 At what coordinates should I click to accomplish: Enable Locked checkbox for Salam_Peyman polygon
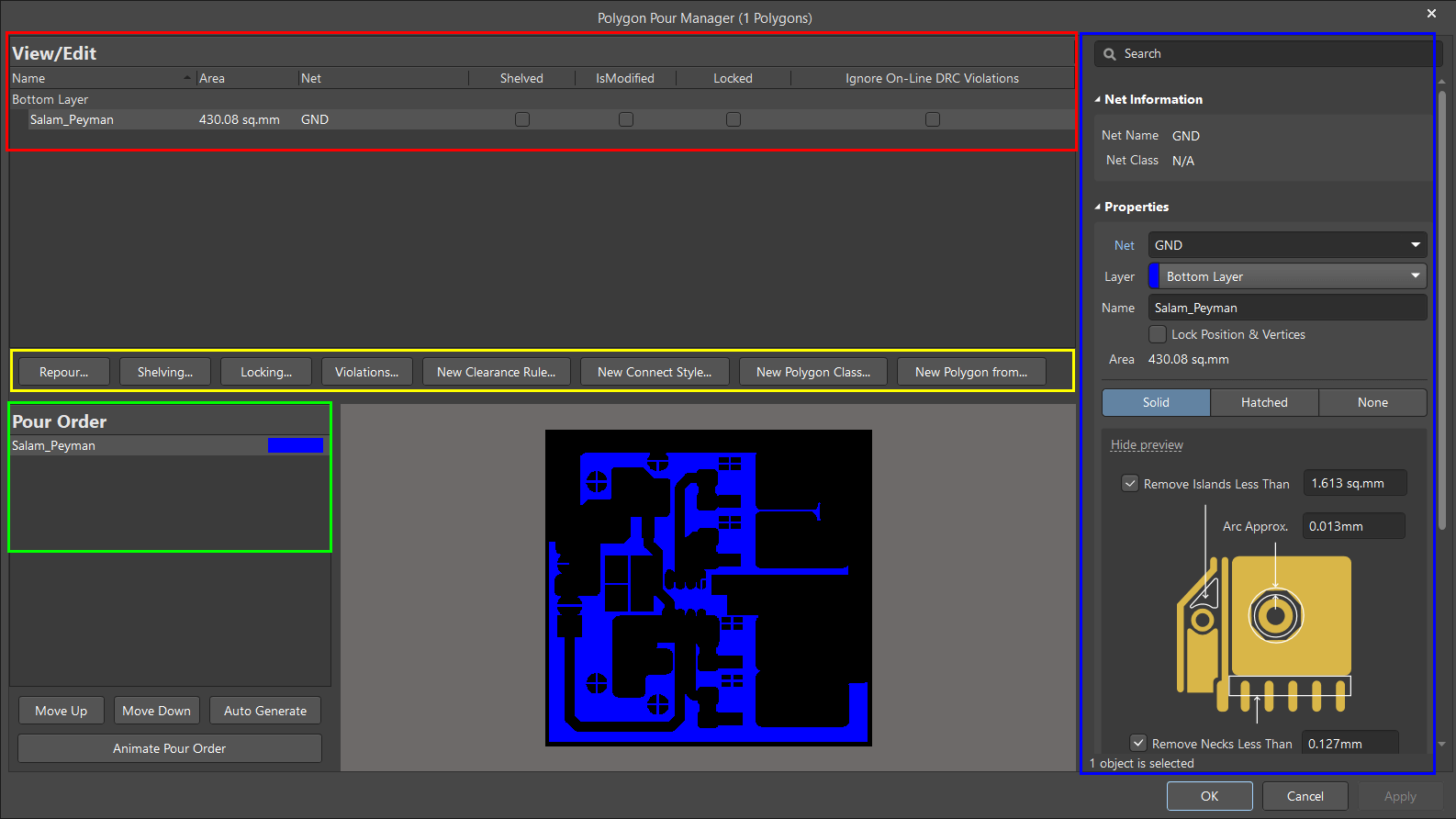click(733, 119)
